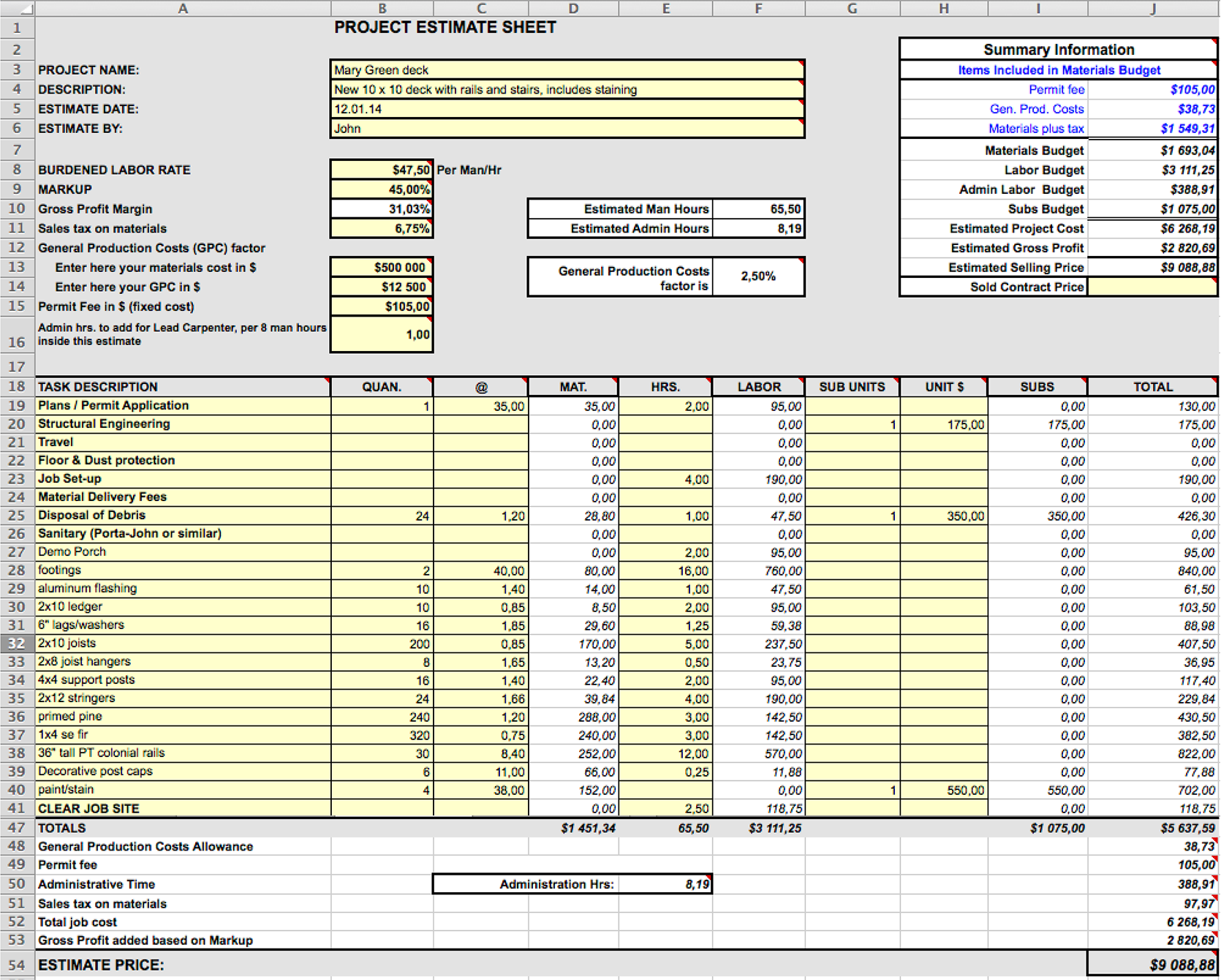Click the Mary Green deck project name field
The width and height of the screenshot is (1221, 980).
[563, 70]
